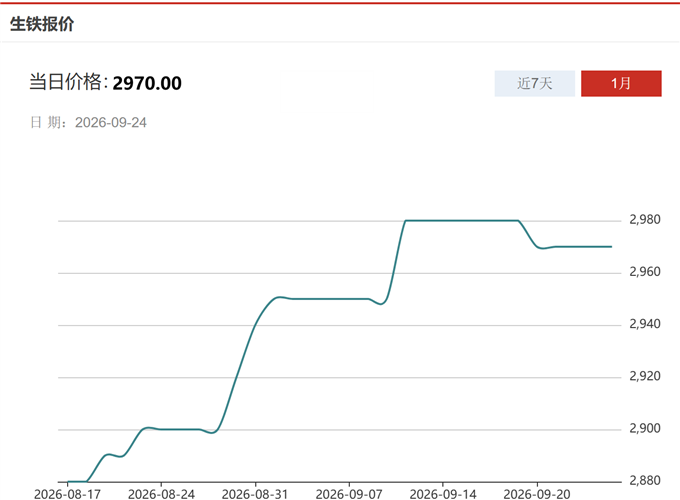The width and height of the screenshot is (680, 500).
Task: Click y-axis value 2,920
Action: (645, 376)
